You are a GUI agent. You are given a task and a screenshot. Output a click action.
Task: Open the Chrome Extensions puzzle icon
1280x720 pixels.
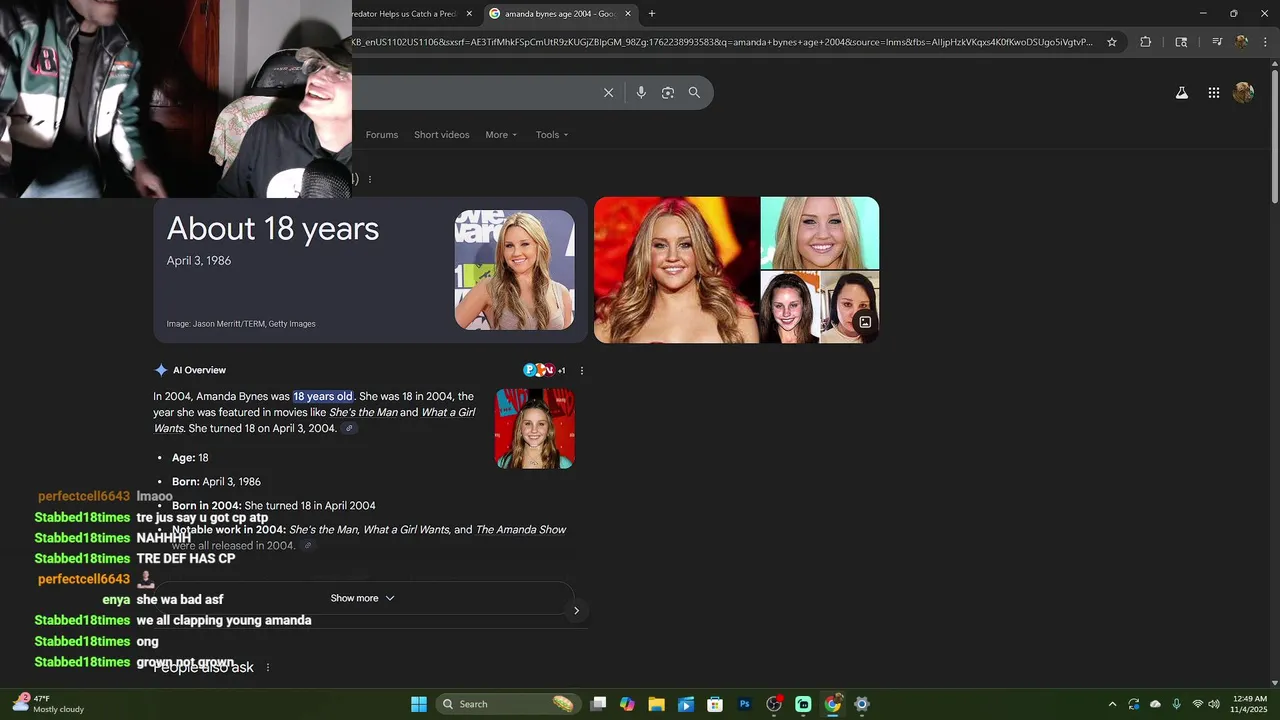coord(1146,42)
